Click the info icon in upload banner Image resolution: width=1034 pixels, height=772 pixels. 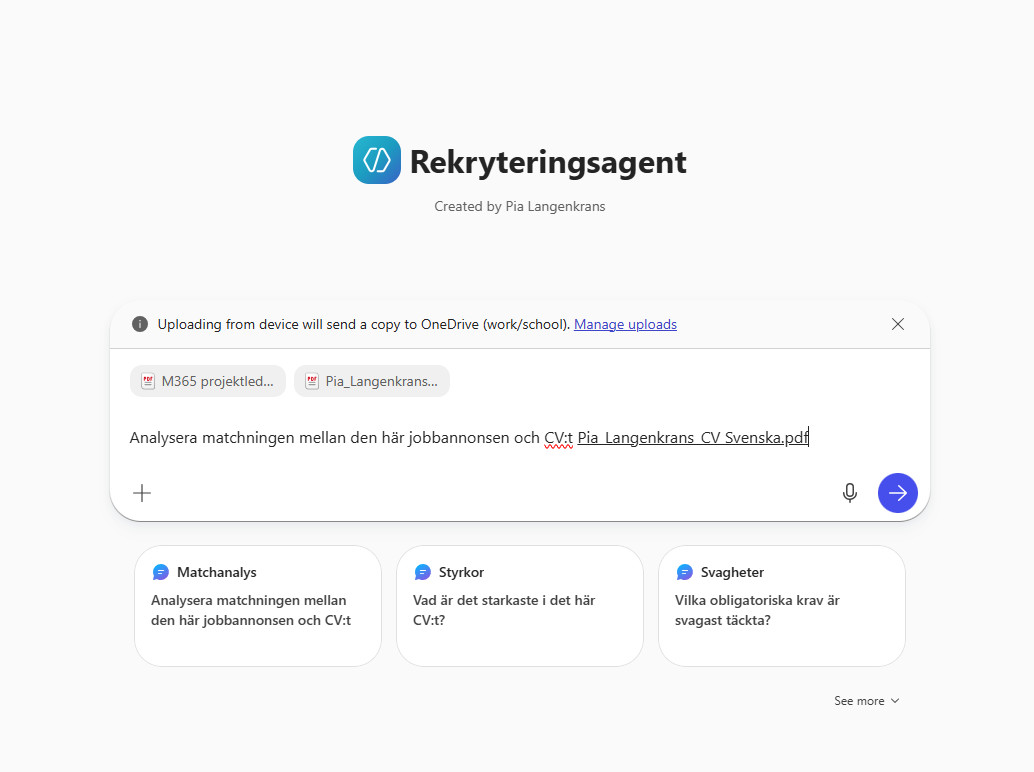(140, 324)
